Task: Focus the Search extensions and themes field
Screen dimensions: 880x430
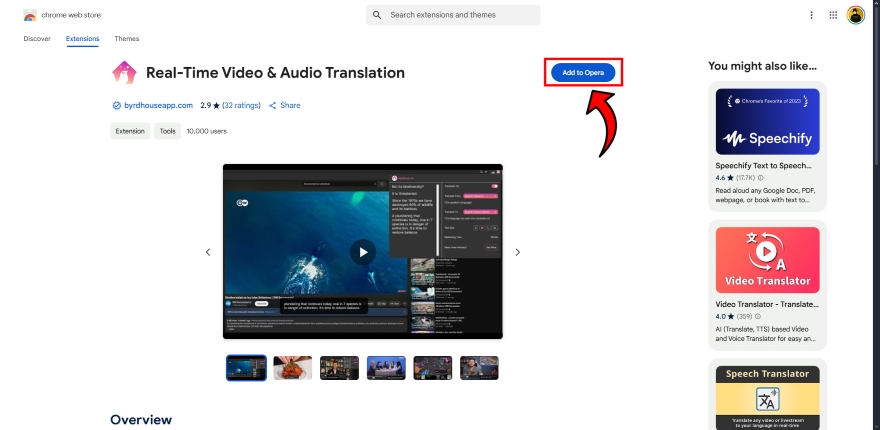Action: pos(453,15)
